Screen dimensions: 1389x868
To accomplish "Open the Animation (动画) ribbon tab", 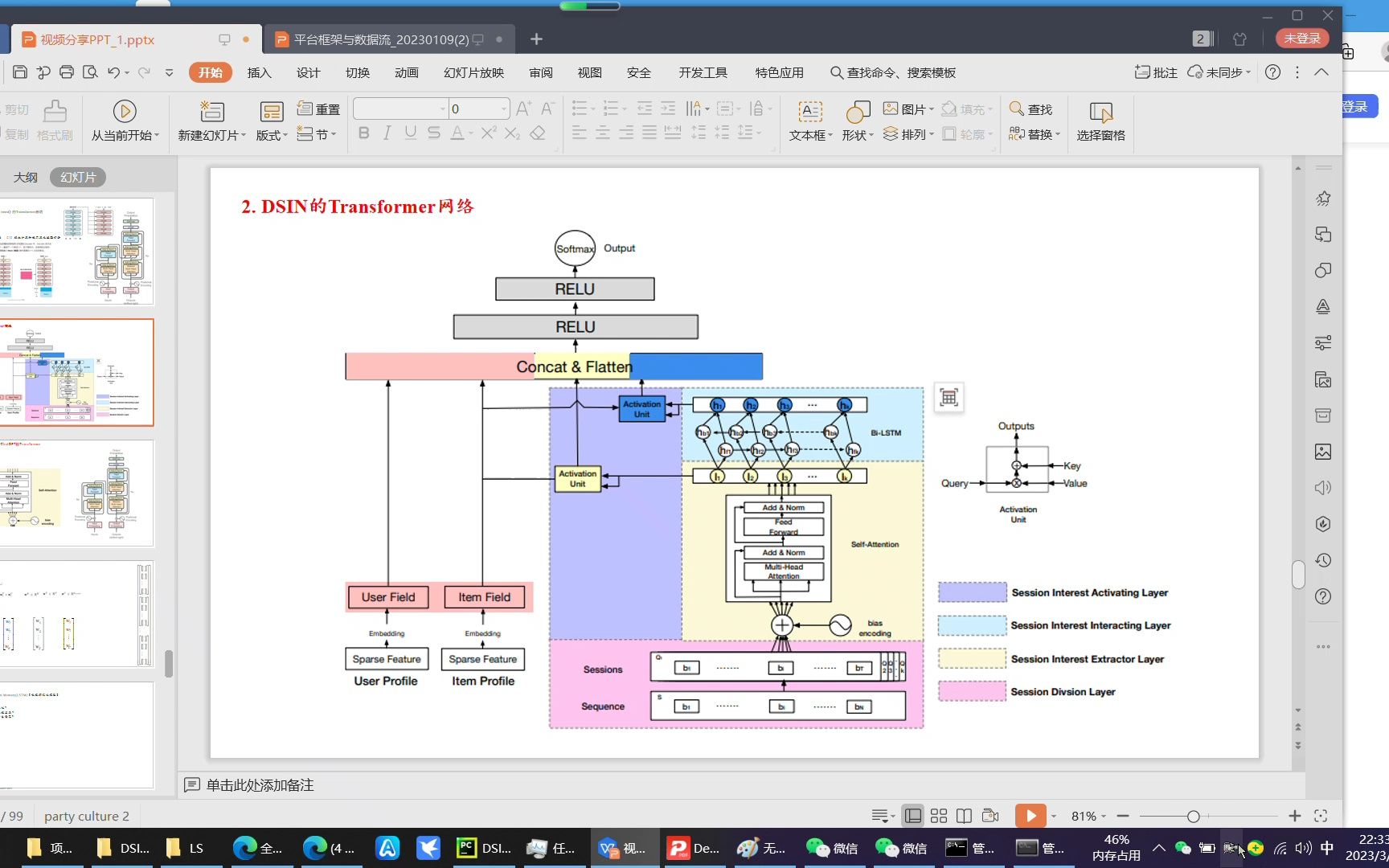I will point(406,72).
